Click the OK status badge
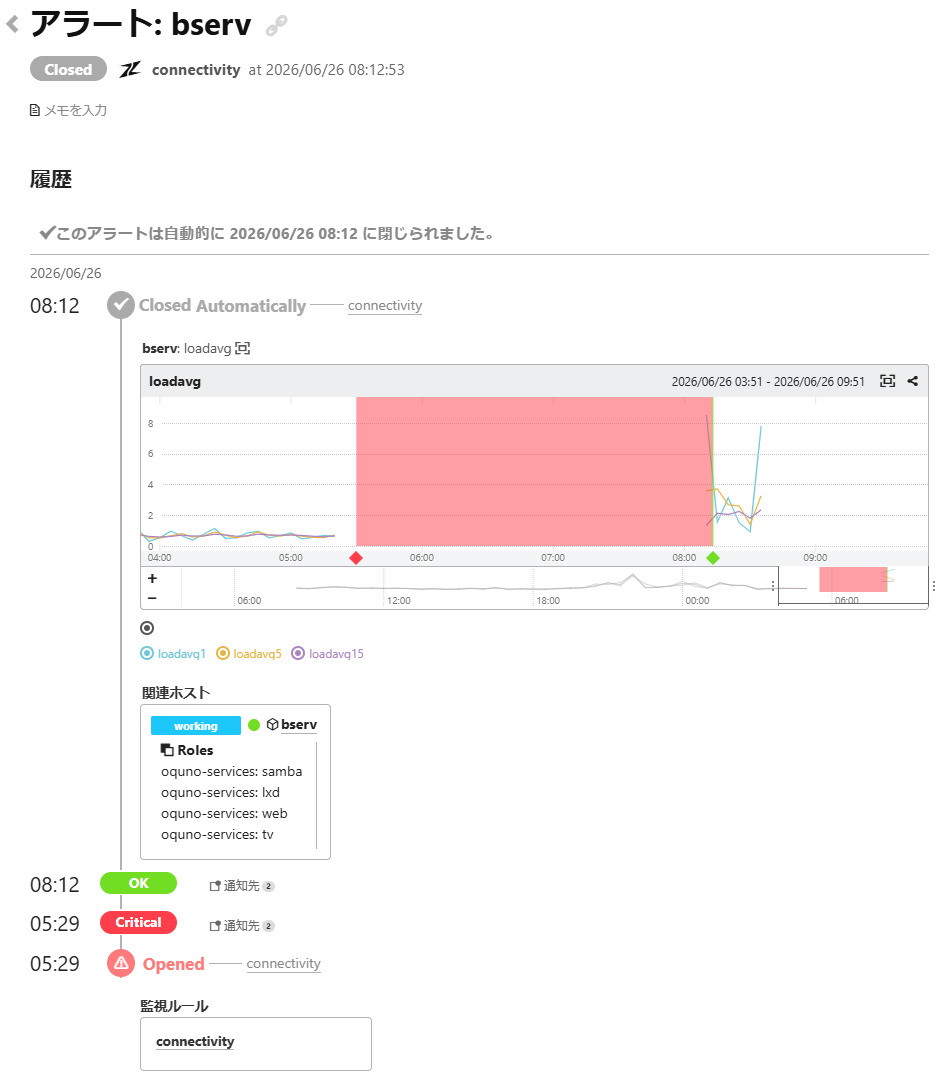This screenshot has width=943, height=1078. [x=138, y=883]
